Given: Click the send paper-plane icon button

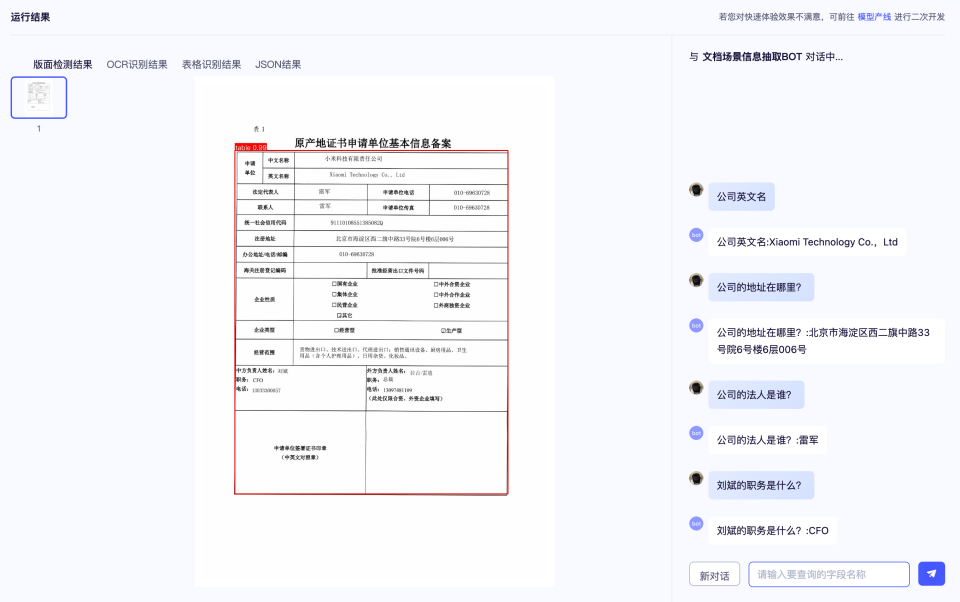Looking at the screenshot, I should [931, 574].
